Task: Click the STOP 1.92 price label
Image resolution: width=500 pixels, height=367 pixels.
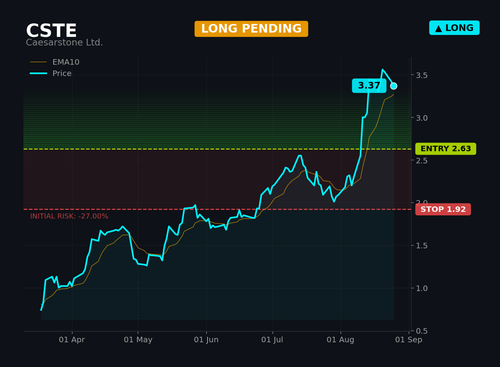Action: (443, 209)
